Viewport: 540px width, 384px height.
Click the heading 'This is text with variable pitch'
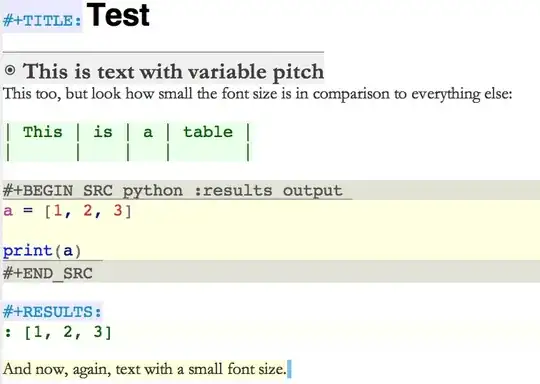[173, 72]
